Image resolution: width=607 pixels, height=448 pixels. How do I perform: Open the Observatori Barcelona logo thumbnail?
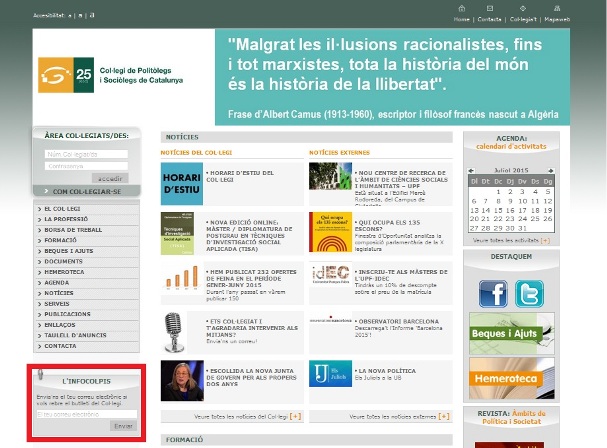click(x=330, y=320)
